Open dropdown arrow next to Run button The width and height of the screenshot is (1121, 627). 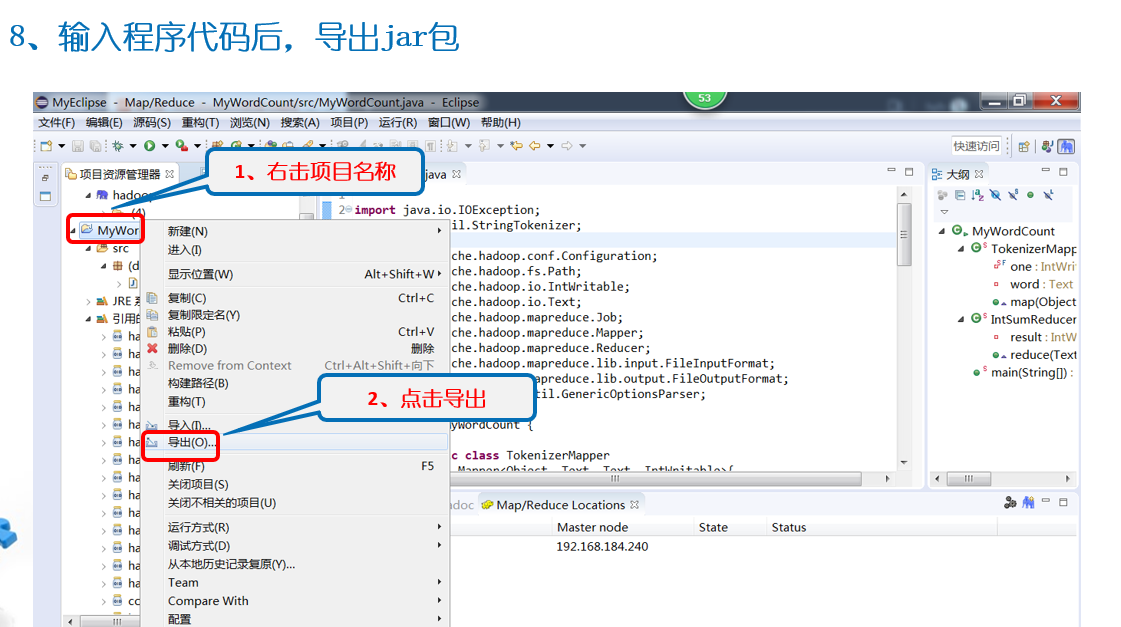pyautogui.click(x=164, y=146)
